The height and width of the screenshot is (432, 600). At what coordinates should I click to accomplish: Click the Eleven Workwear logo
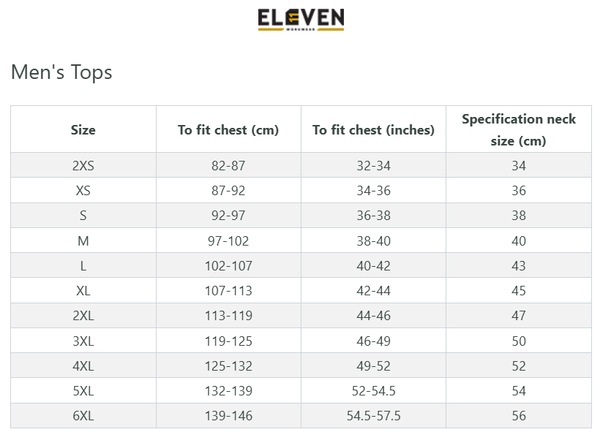(x=301, y=20)
